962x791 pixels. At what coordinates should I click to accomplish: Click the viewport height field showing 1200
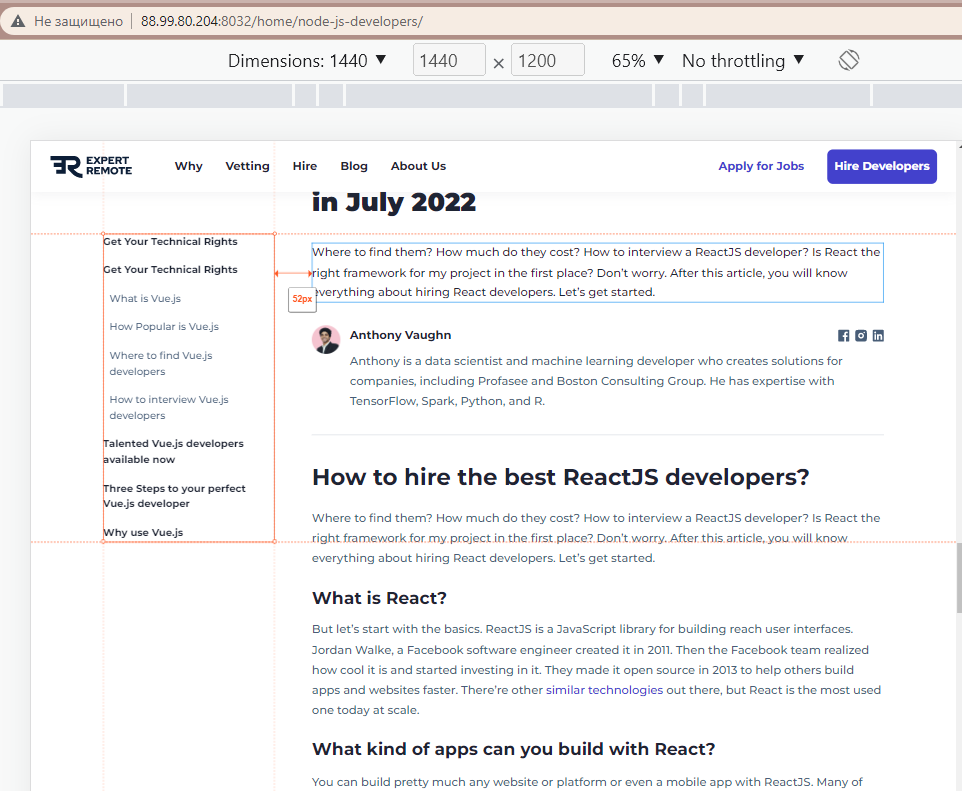(547, 60)
